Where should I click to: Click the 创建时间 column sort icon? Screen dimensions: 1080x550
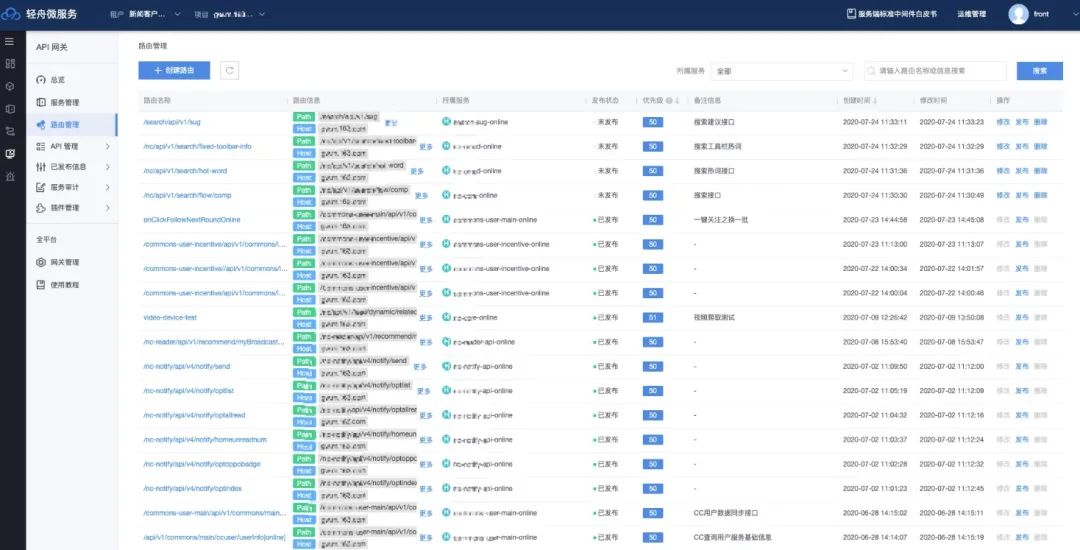click(877, 100)
